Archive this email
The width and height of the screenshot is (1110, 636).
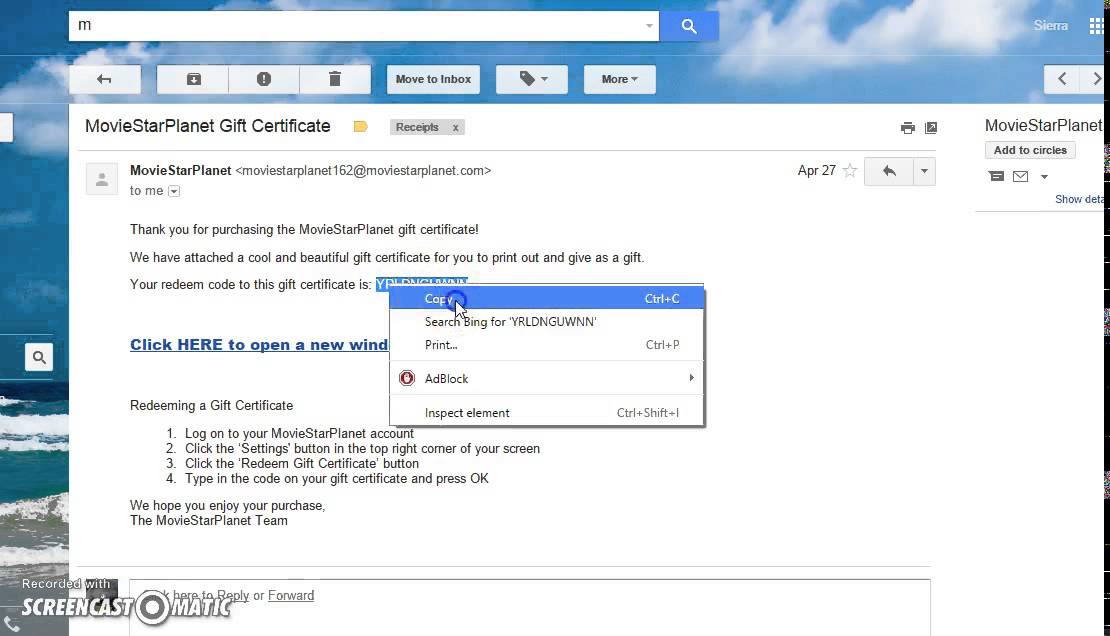pyautogui.click(x=193, y=79)
